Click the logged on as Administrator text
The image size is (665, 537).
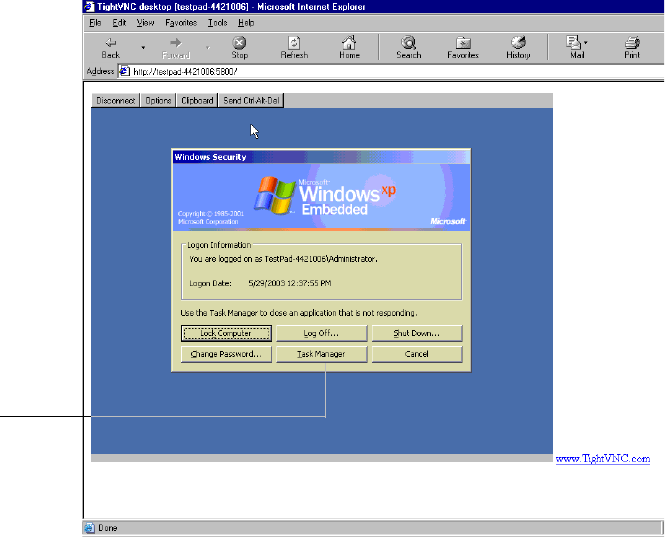pos(283,259)
